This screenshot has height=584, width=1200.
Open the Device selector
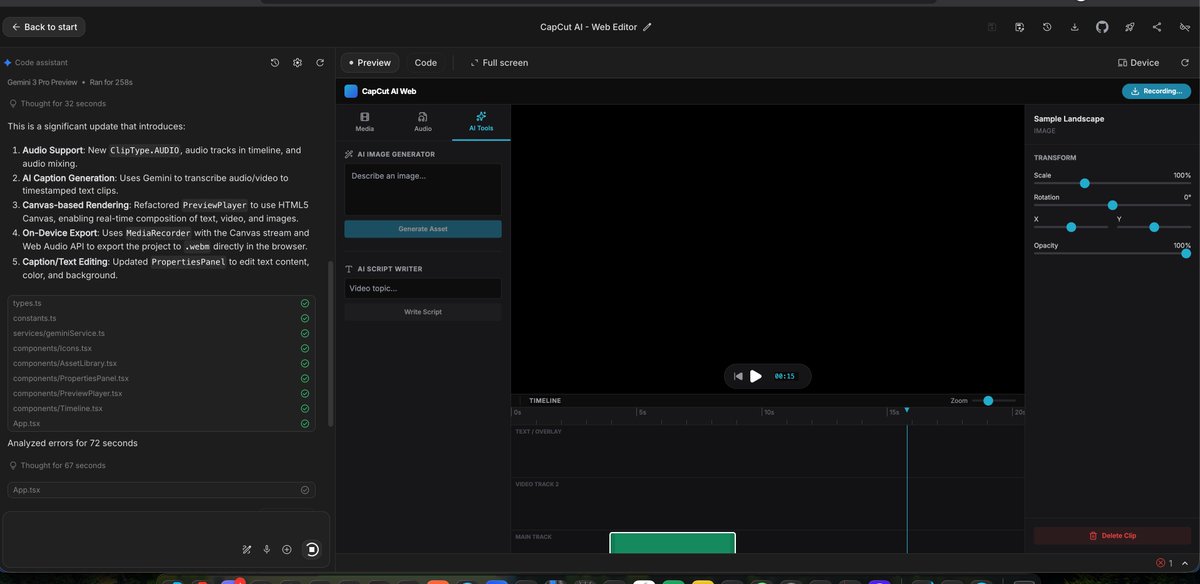point(1138,62)
